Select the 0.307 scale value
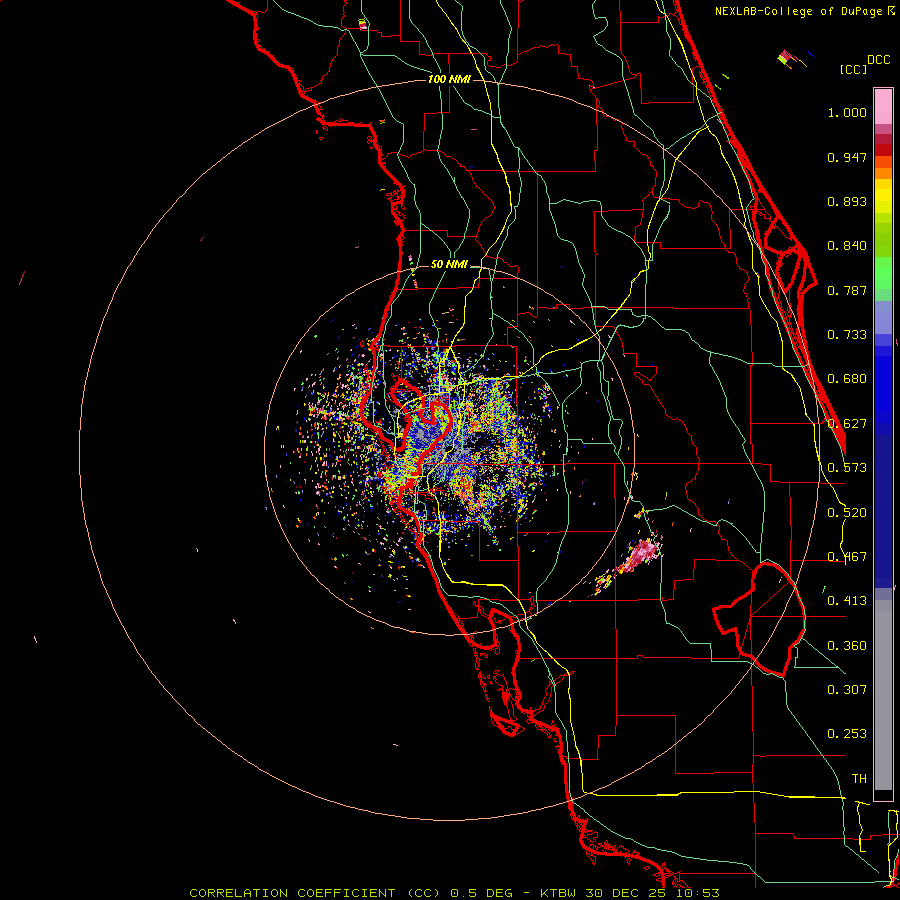900x900 pixels. 847,689
